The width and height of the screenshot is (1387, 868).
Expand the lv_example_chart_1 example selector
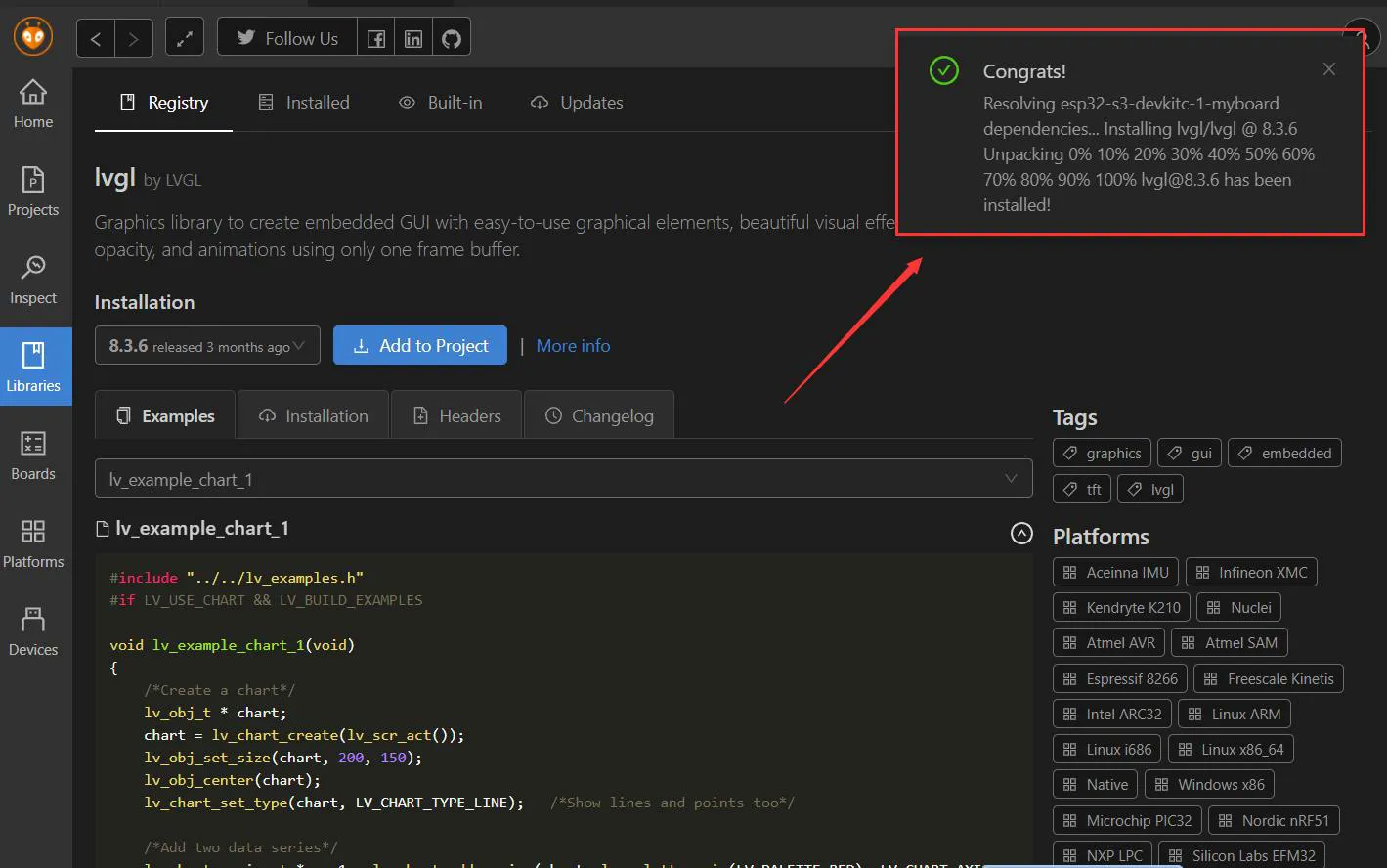click(563, 479)
